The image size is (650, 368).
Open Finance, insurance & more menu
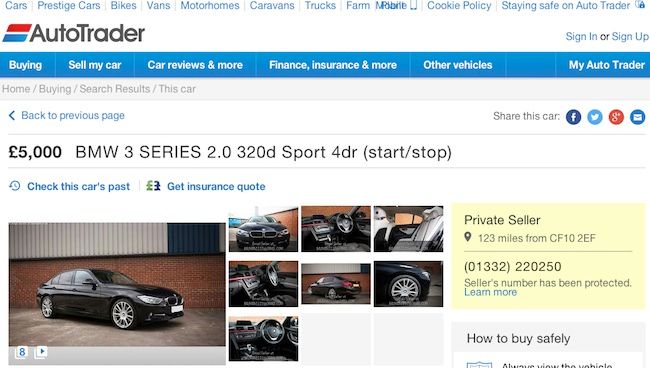[x=333, y=65]
